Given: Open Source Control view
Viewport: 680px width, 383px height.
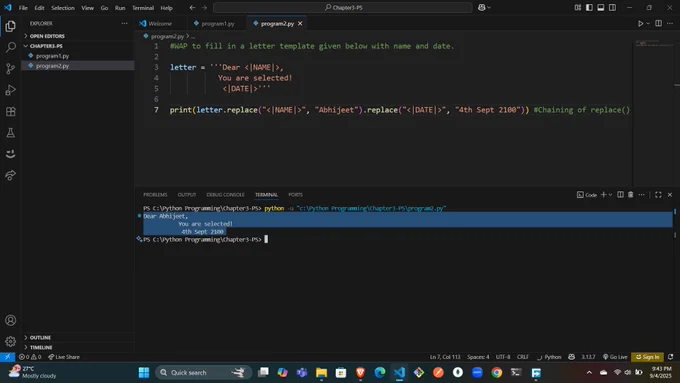Looking at the screenshot, I should tap(10, 69).
